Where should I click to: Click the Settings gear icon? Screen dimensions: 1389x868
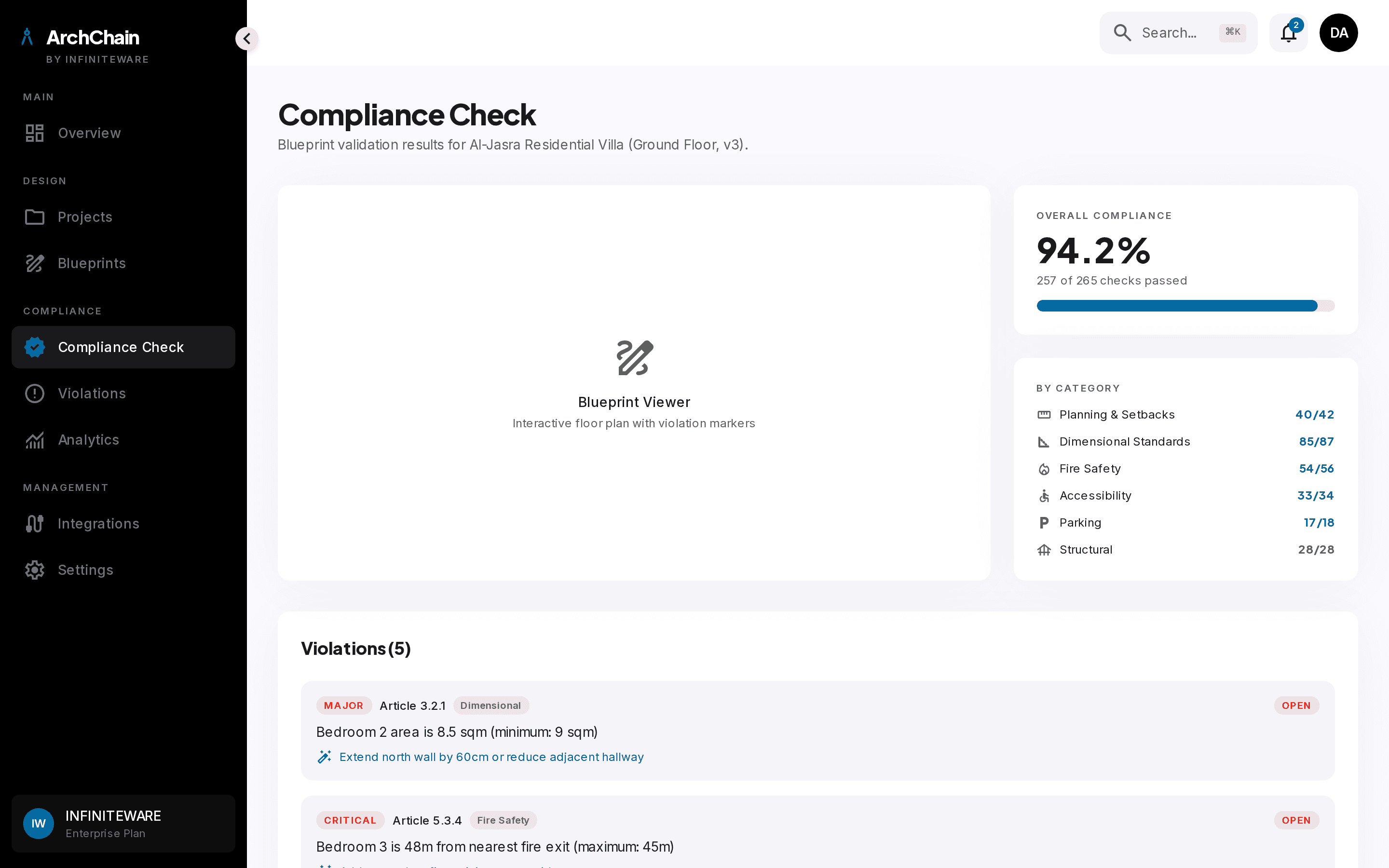pos(34,570)
